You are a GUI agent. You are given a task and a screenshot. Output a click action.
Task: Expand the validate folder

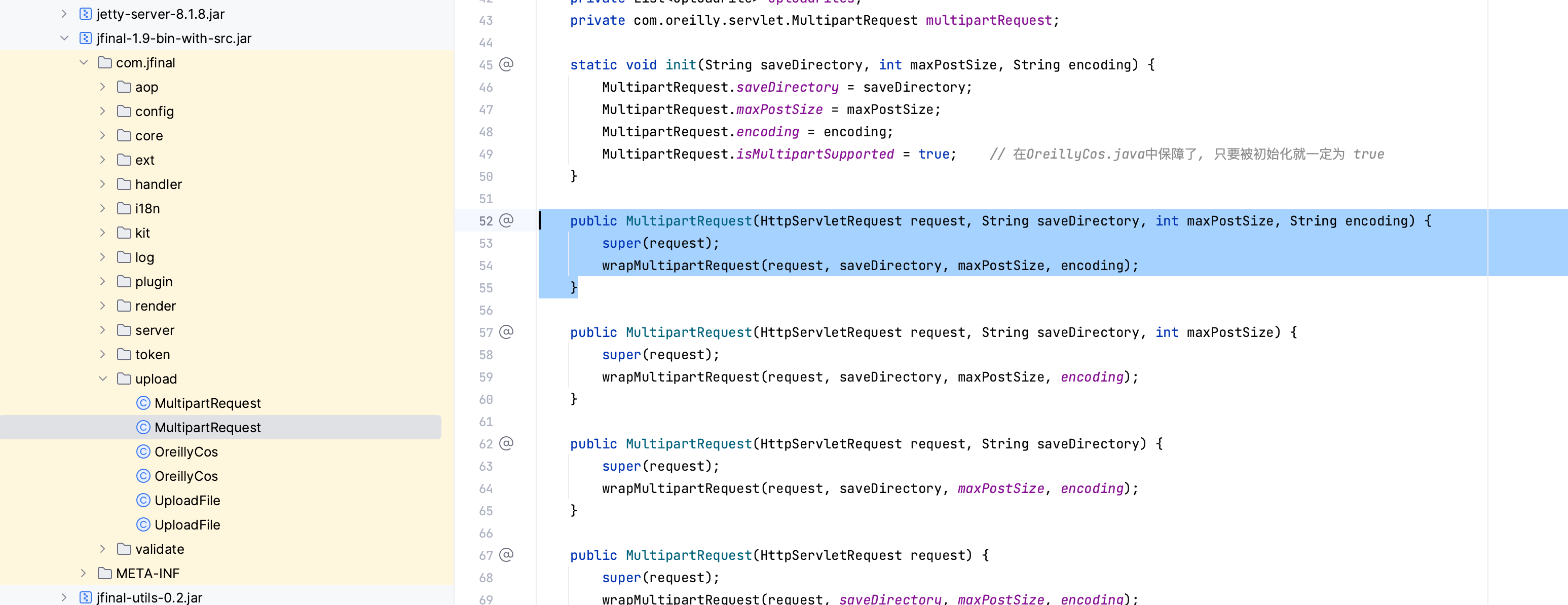point(103,549)
